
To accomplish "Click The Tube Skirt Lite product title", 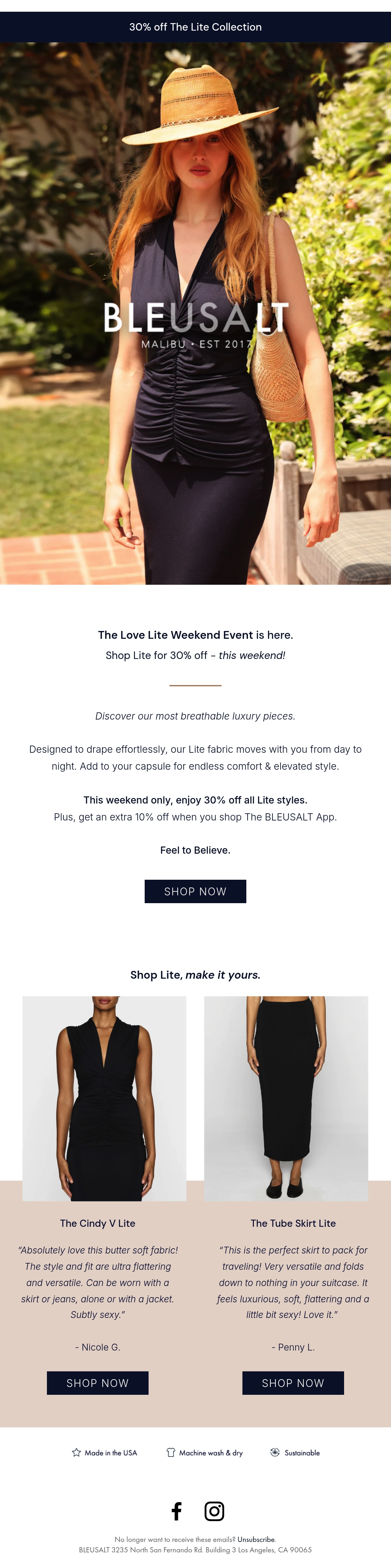I will point(293,1223).
